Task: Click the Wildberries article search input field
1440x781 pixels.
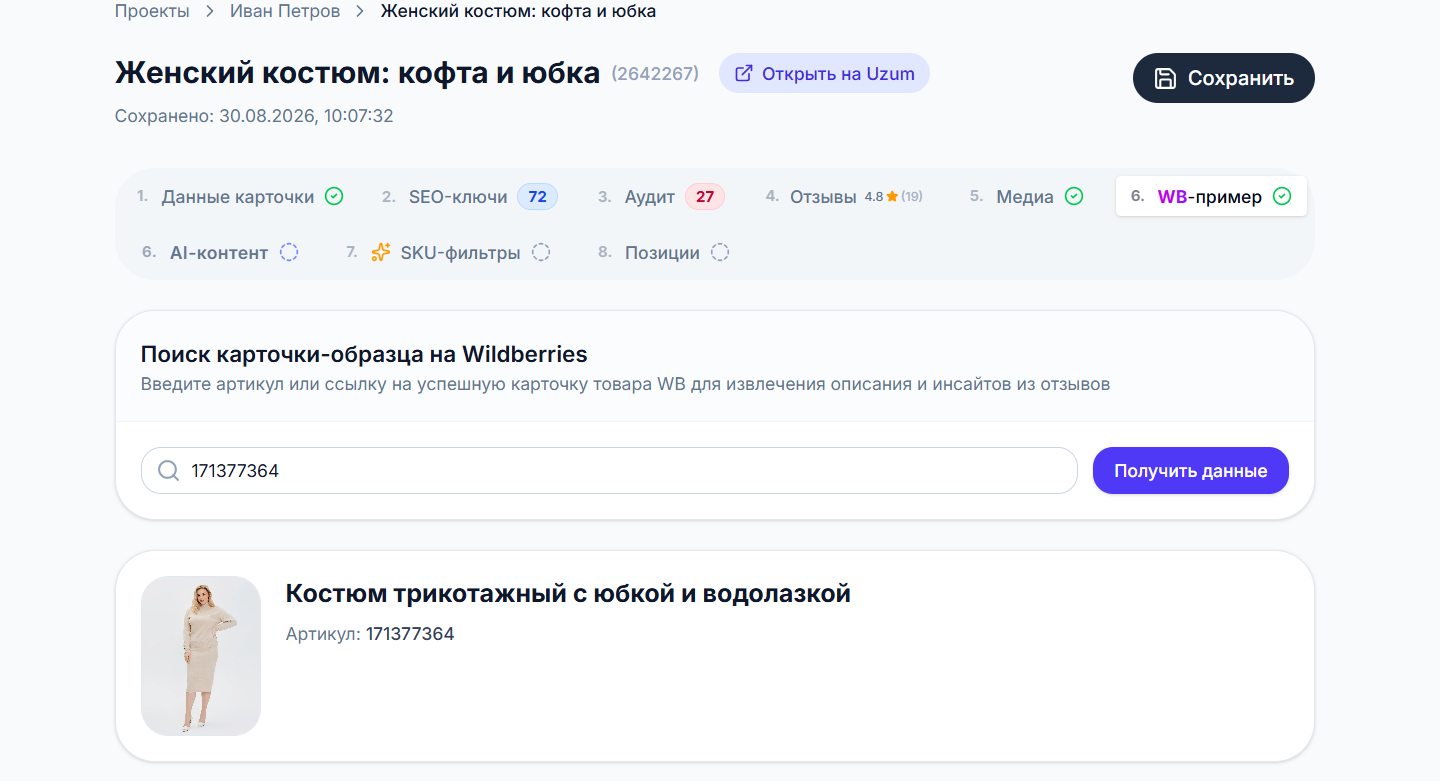Action: (609, 470)
